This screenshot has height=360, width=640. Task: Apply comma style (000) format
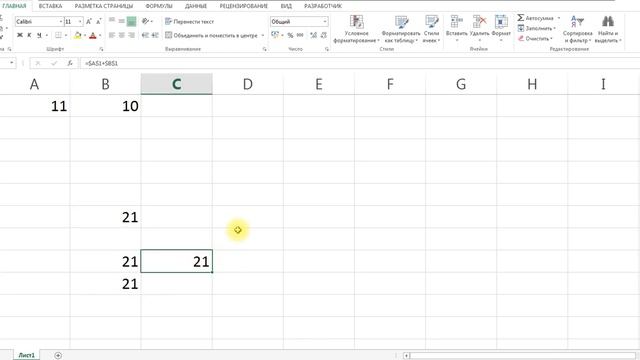tap(300, 36)
